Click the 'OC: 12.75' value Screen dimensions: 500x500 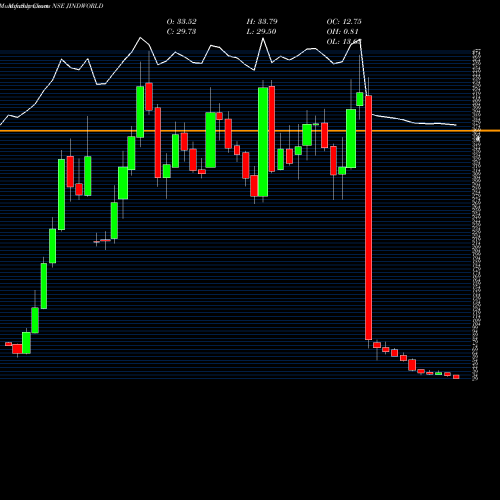click(344, 22)
